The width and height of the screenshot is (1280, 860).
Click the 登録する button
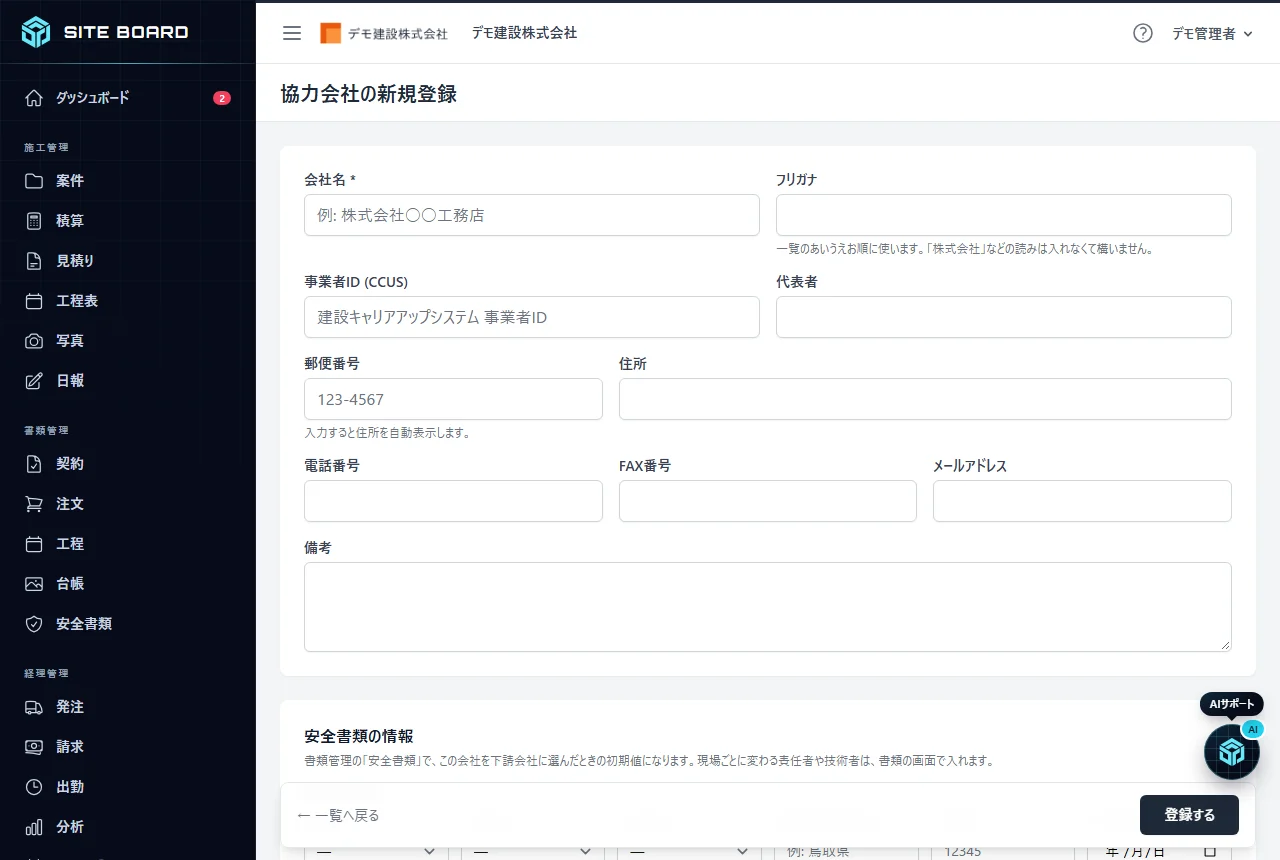tap(1189, 815)
